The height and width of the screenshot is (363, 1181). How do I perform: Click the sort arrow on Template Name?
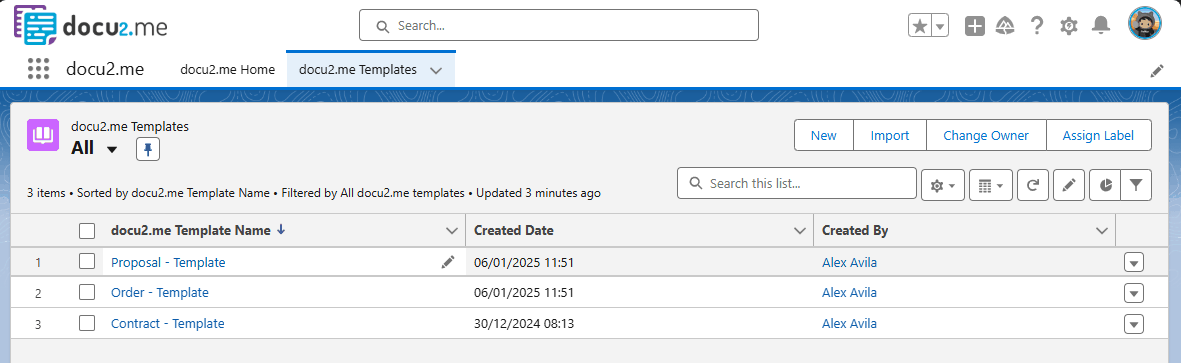click(281, 230)
